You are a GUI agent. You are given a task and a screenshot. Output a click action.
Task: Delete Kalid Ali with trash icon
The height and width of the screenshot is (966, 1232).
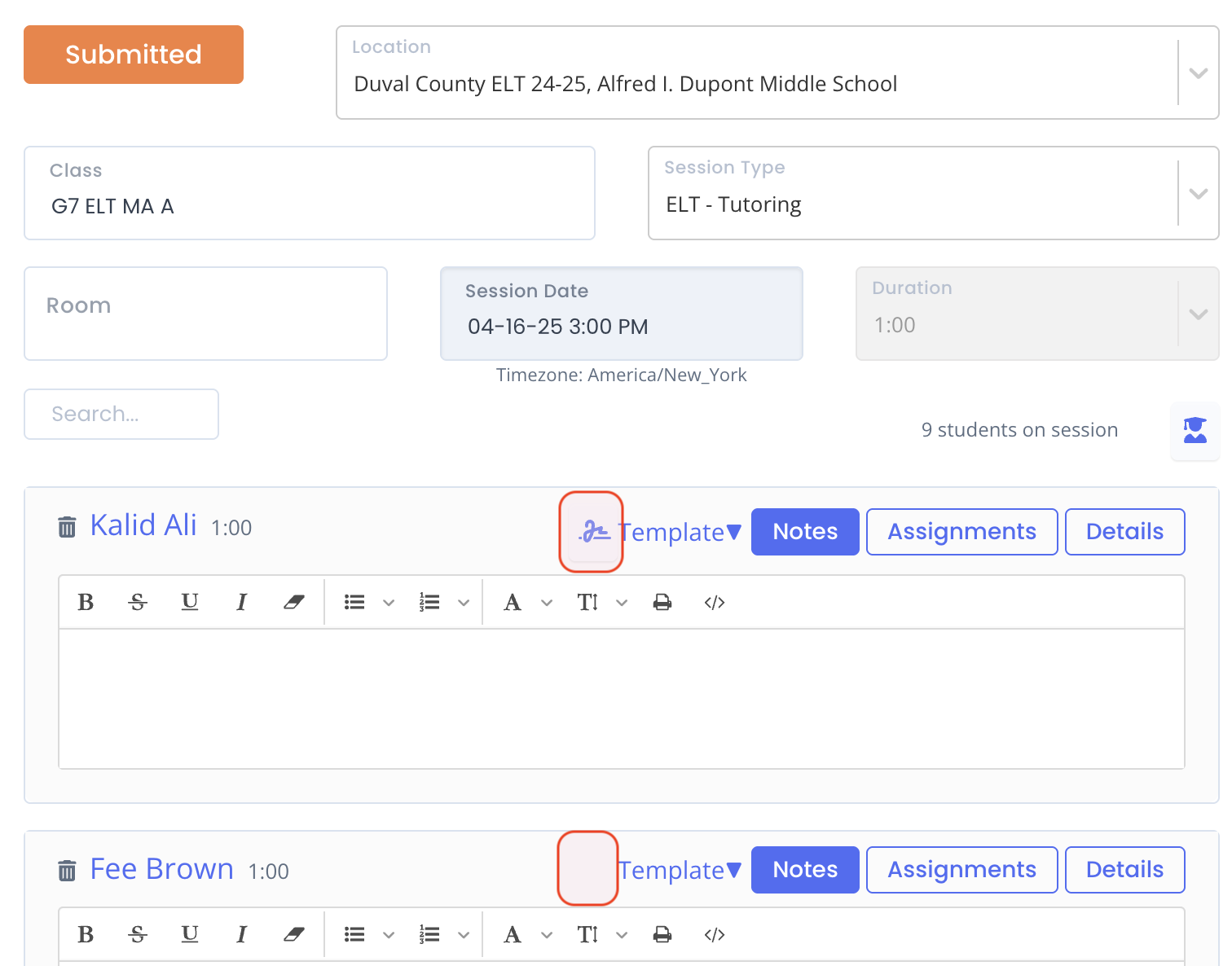click(67, 527)
